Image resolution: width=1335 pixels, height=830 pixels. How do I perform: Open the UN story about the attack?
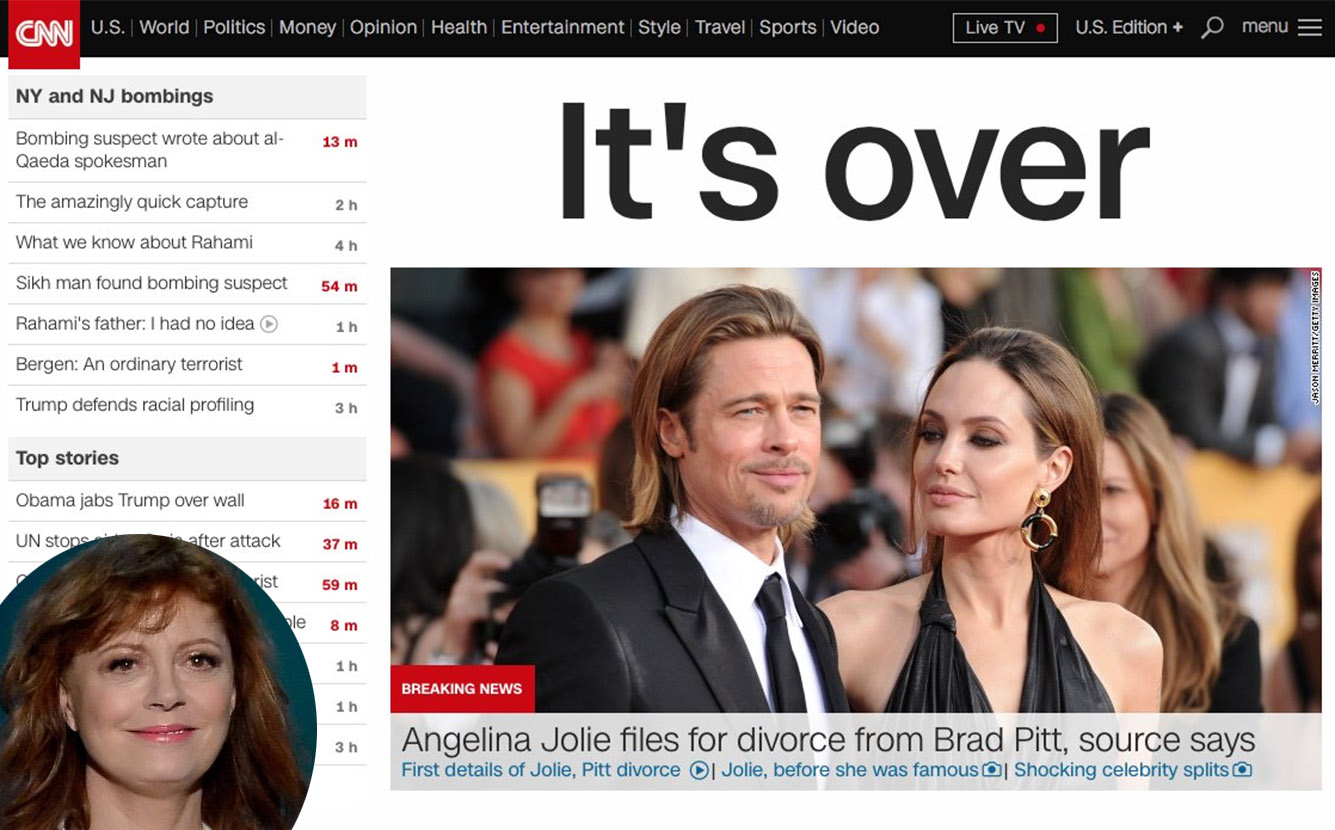tap(148, 541)
